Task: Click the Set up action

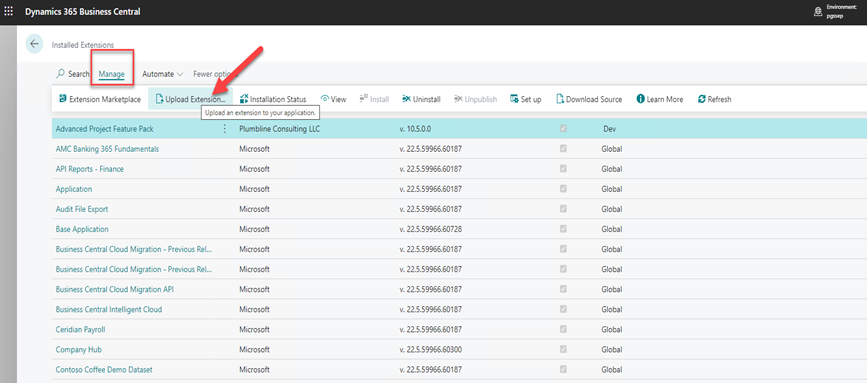Action: pyautogui.click(x=525, y=99)
